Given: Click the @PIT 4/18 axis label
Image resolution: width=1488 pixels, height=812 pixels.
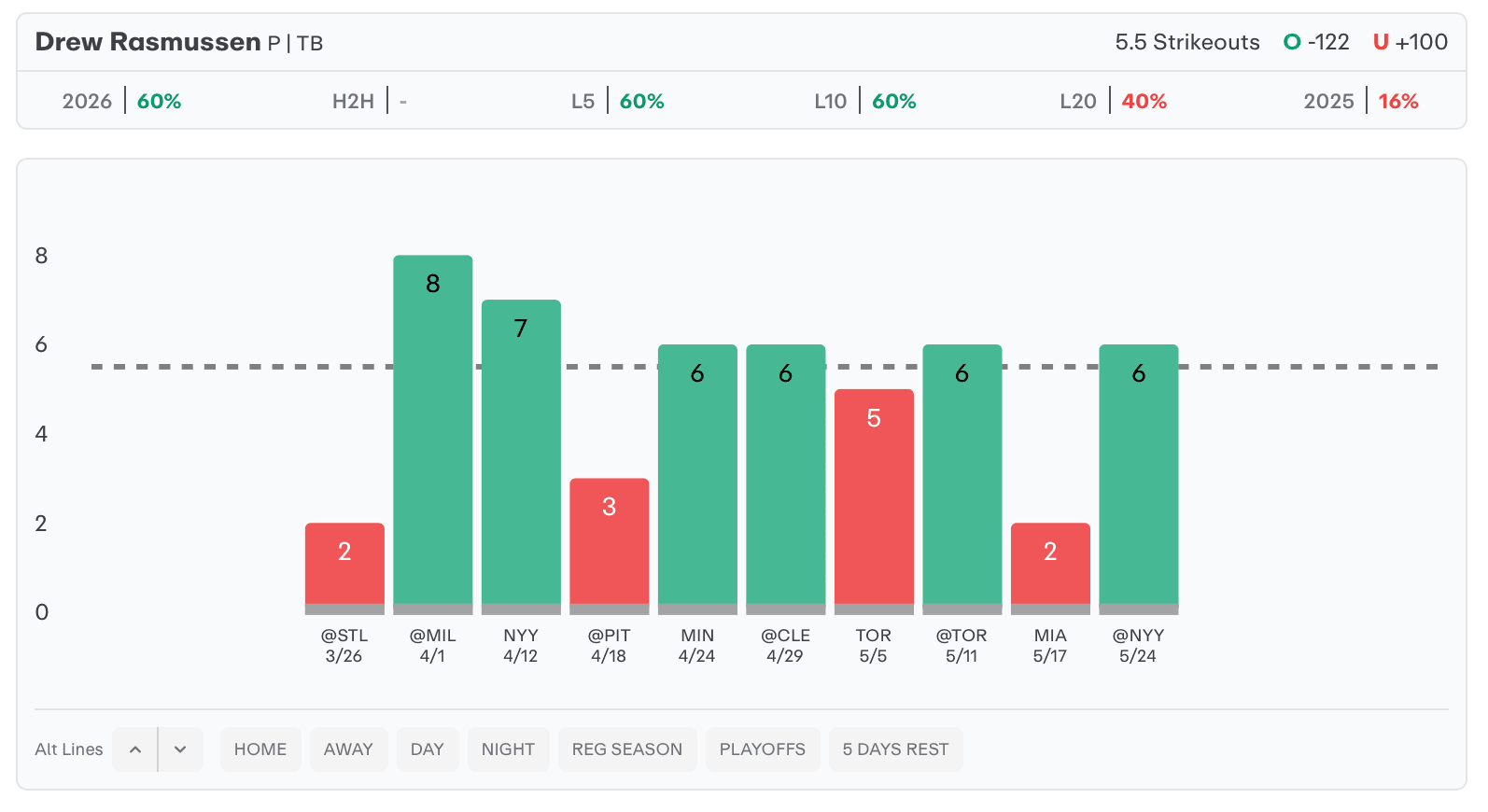Looking at the screenshot, I should (610, 646).
